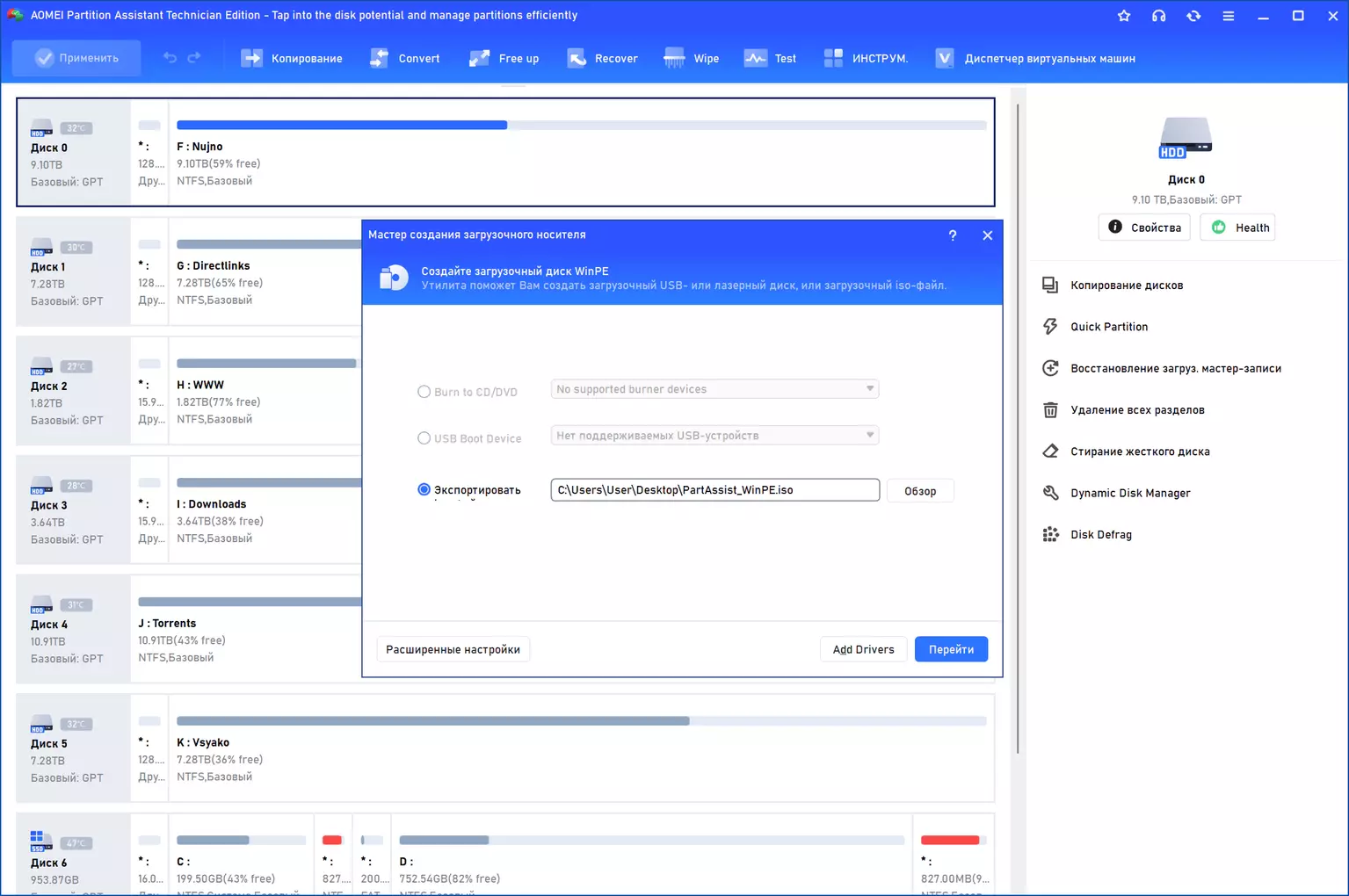
Task: Open the hamburger menu icon
Action: 1229,16
